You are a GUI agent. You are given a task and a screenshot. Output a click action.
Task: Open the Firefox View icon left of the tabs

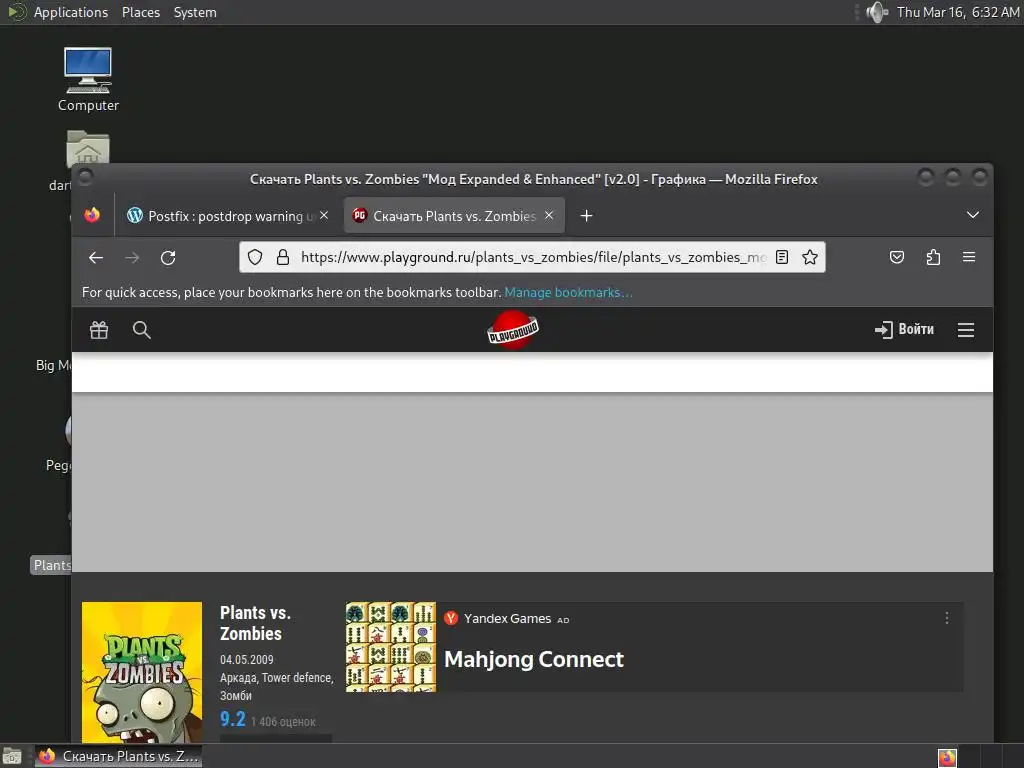point(92,215)
